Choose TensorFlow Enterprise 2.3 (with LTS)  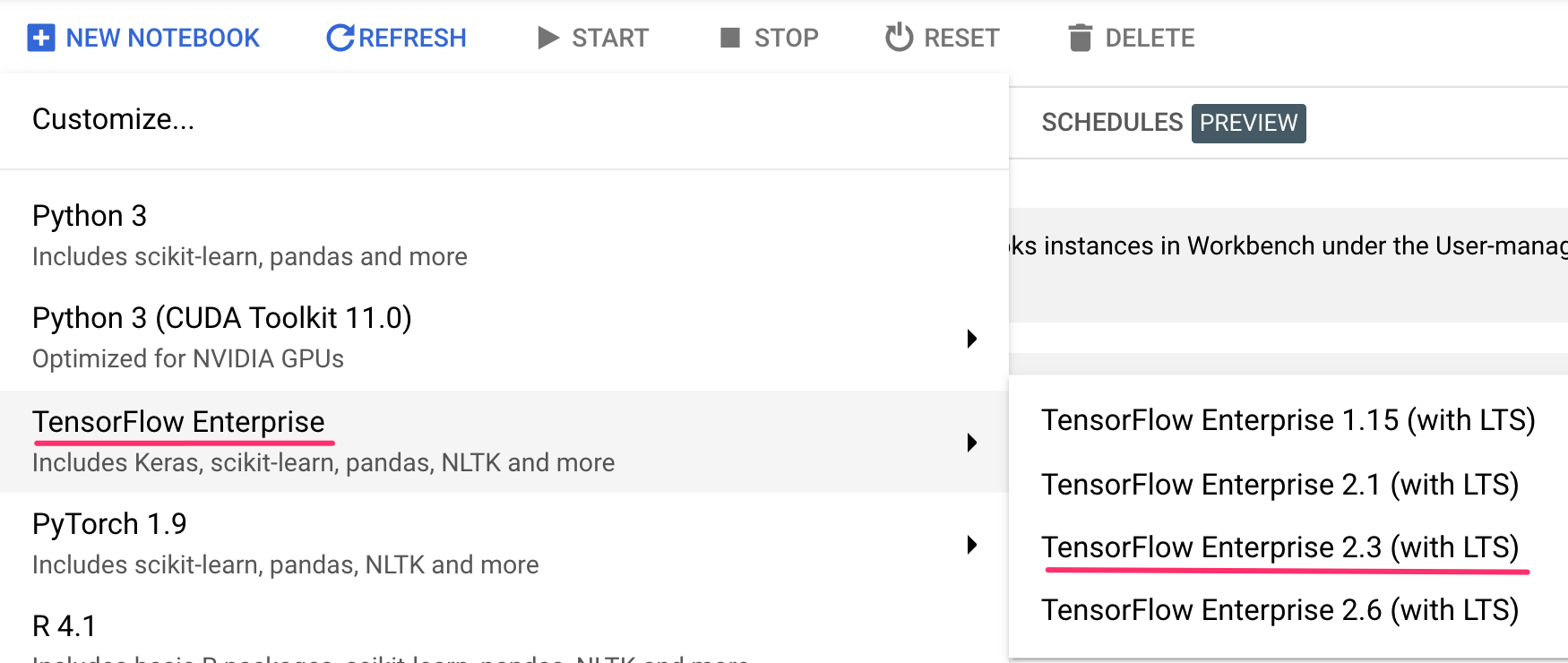click(1279, 547)
